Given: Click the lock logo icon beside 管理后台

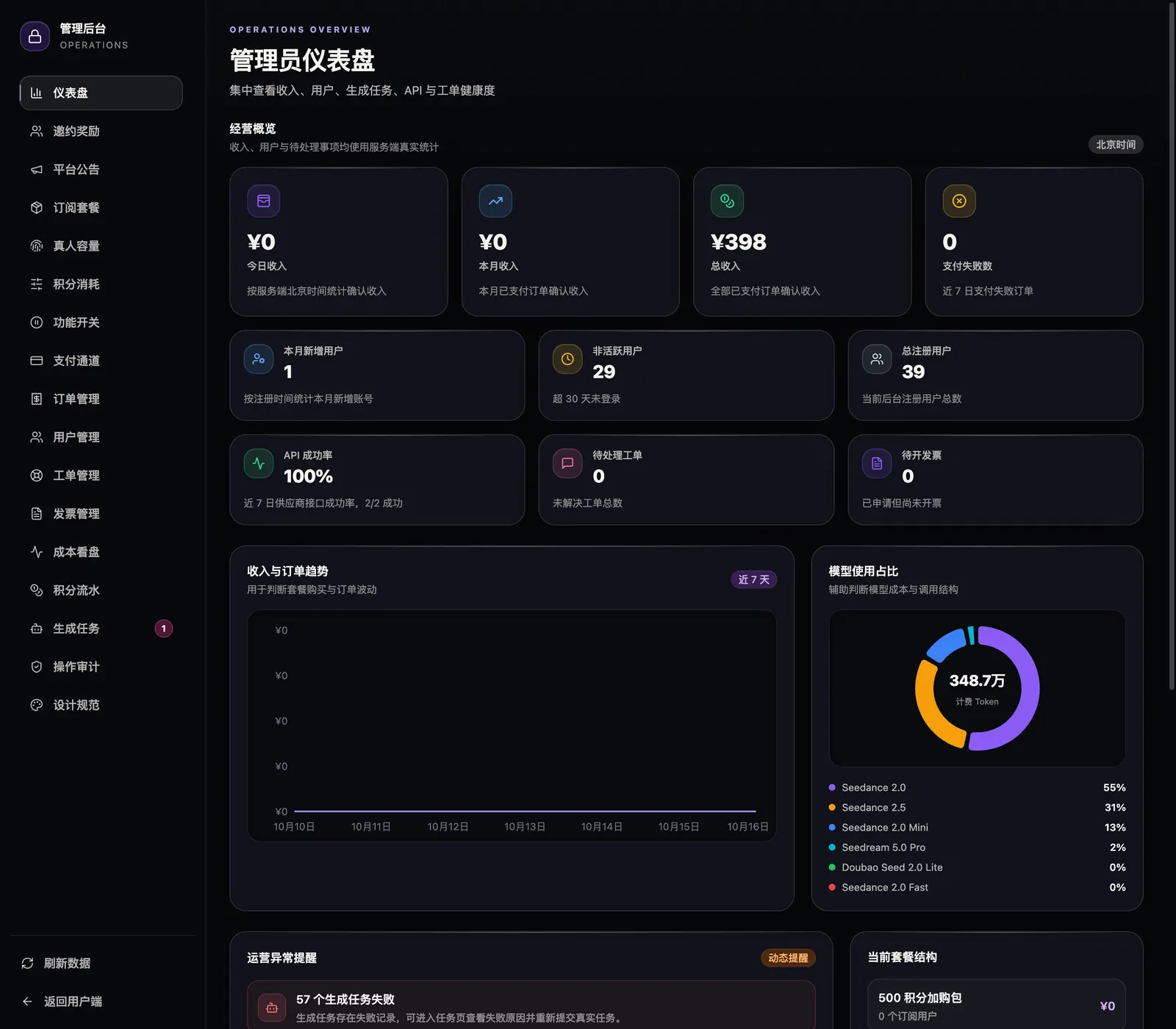Looking at the screenshot, I should pos(35,36).
